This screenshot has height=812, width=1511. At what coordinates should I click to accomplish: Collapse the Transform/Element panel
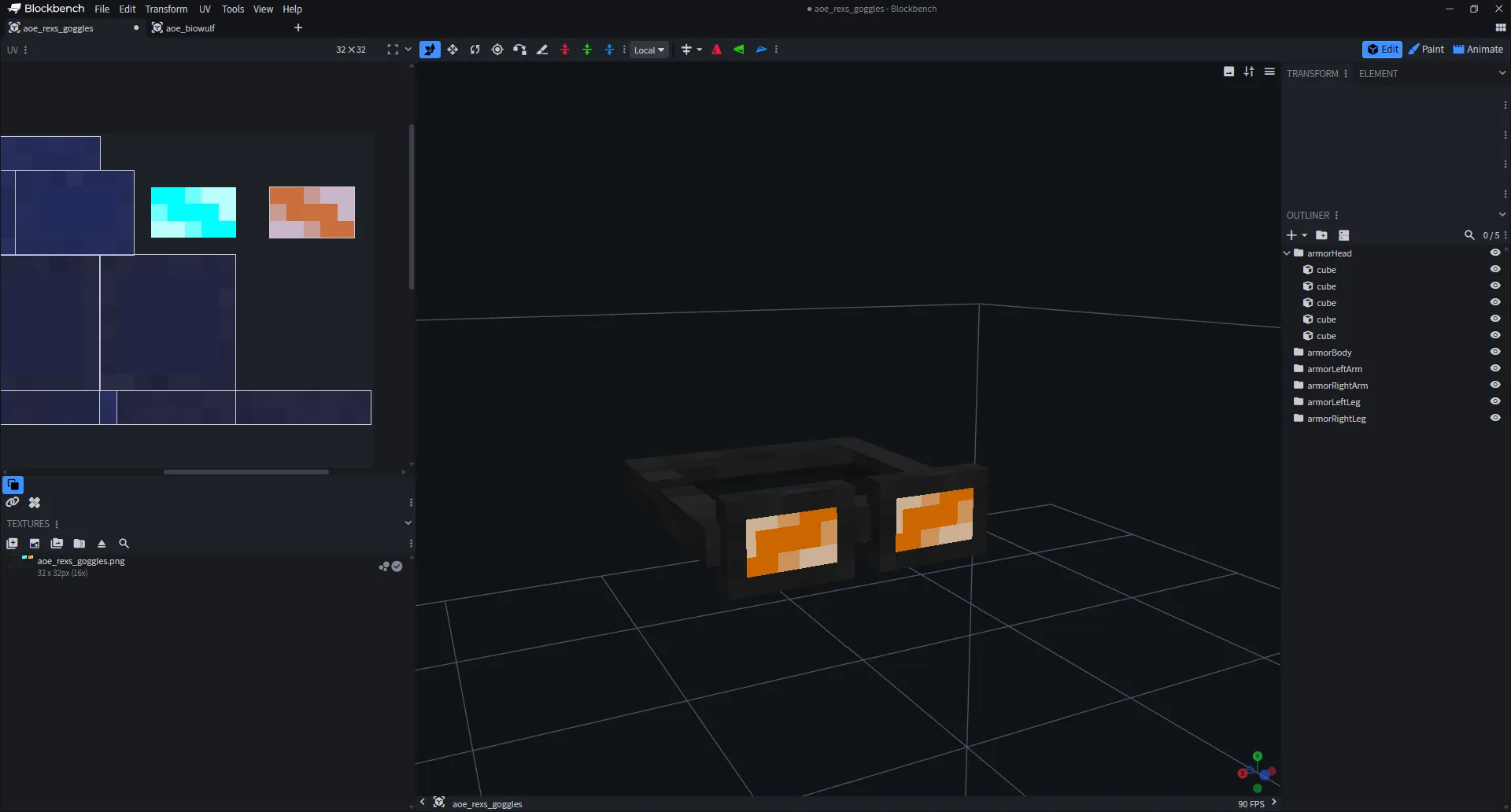(1502, 73)
